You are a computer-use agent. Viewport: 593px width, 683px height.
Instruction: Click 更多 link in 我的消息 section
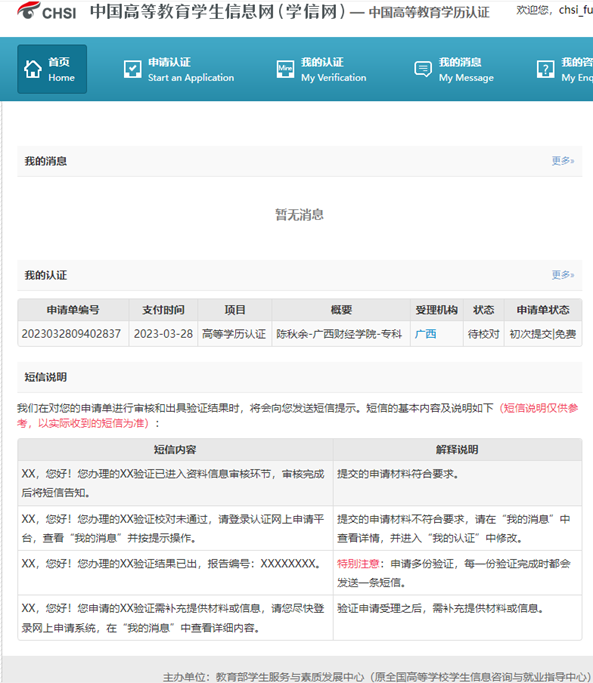(563, 161)
